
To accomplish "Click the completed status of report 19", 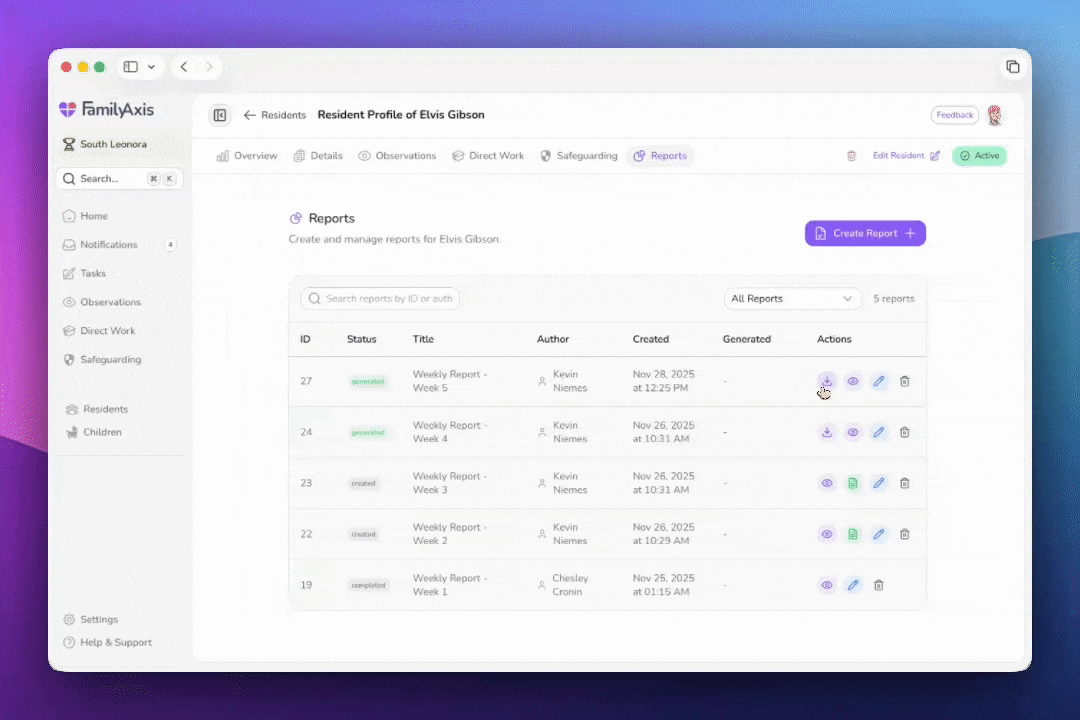I will pyautogui.click(x=368, y=585).
